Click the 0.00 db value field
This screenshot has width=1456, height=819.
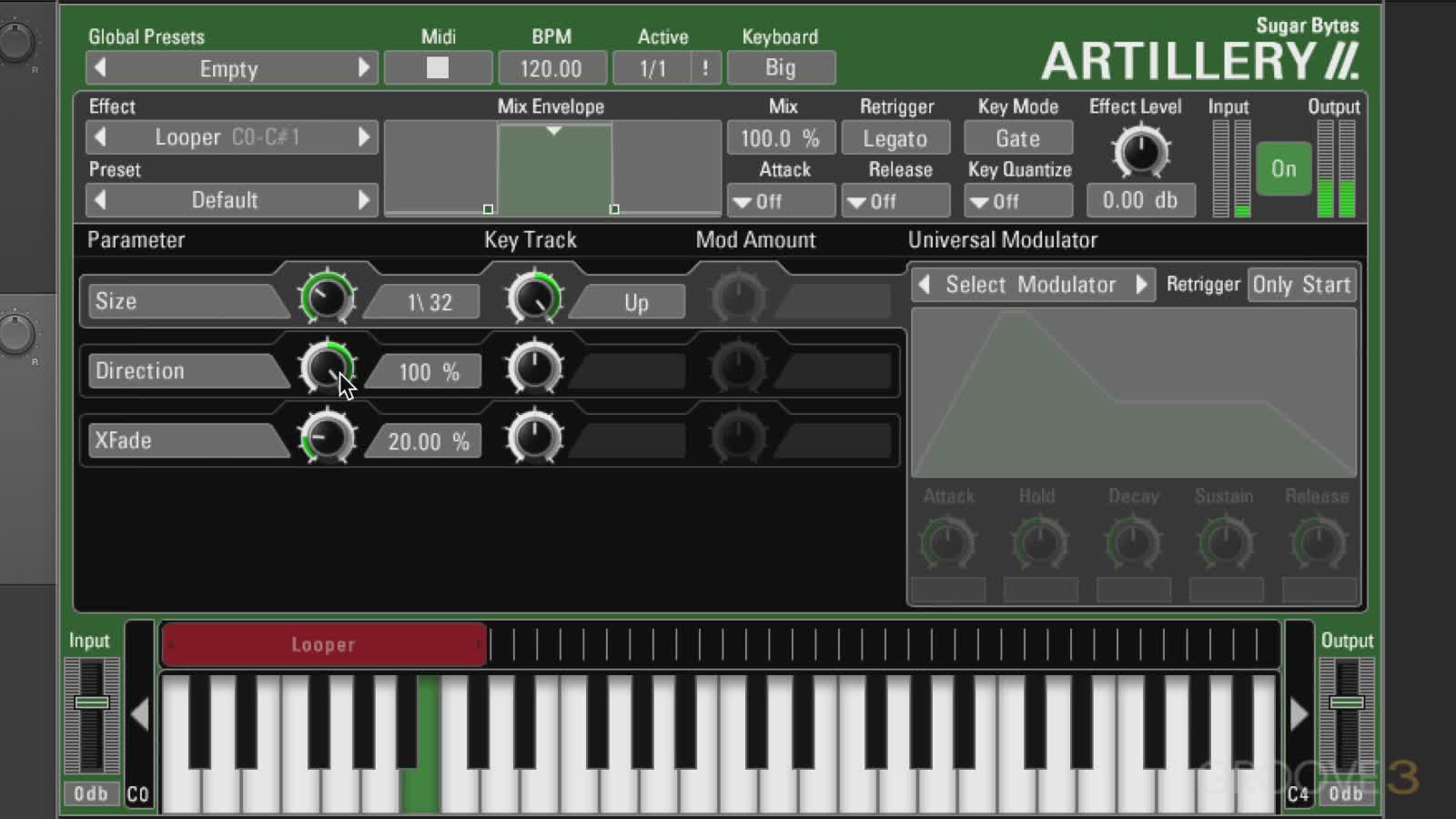[1141, 200]
